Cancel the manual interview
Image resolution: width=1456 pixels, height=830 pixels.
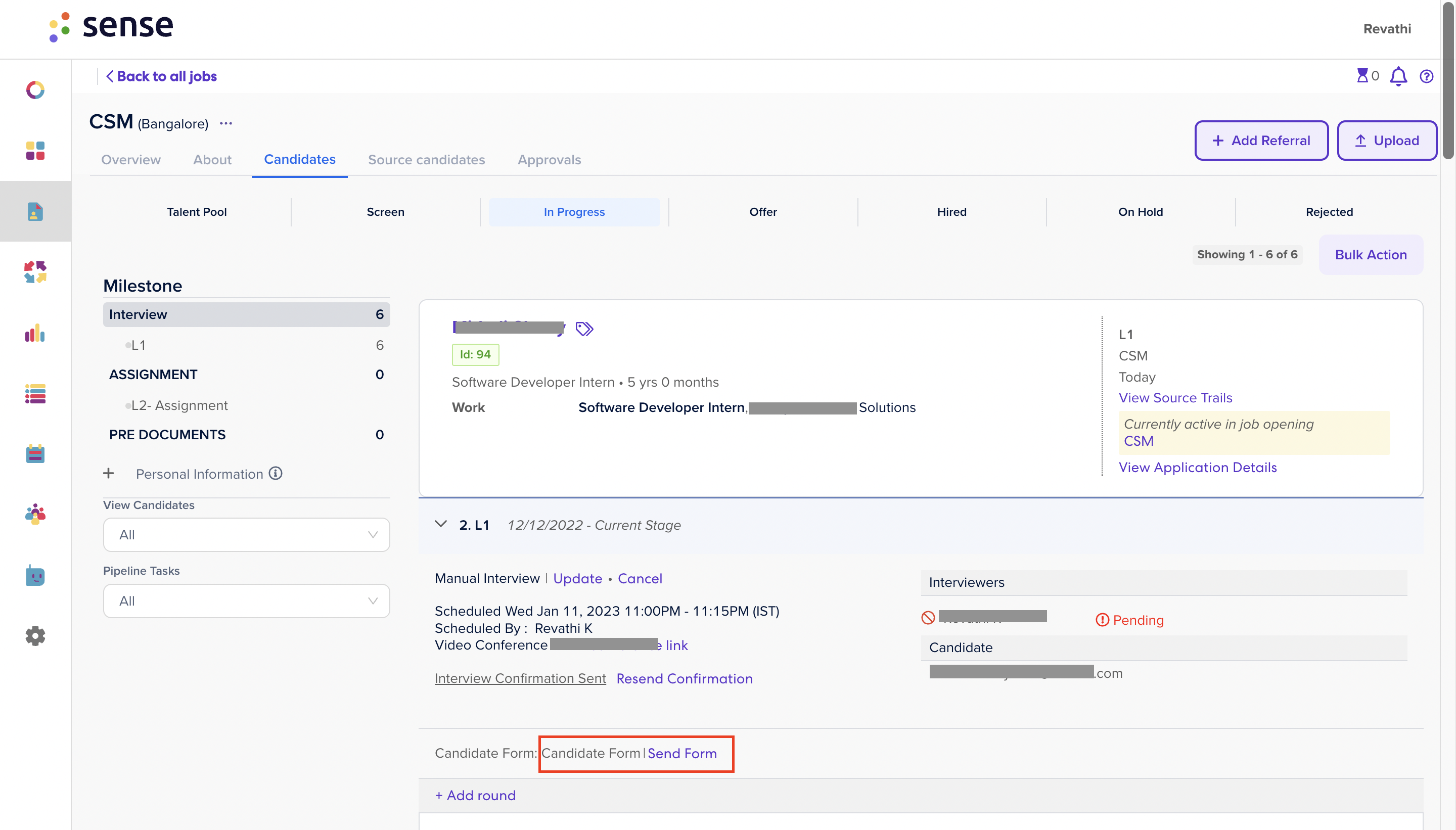tap(640, 579)
